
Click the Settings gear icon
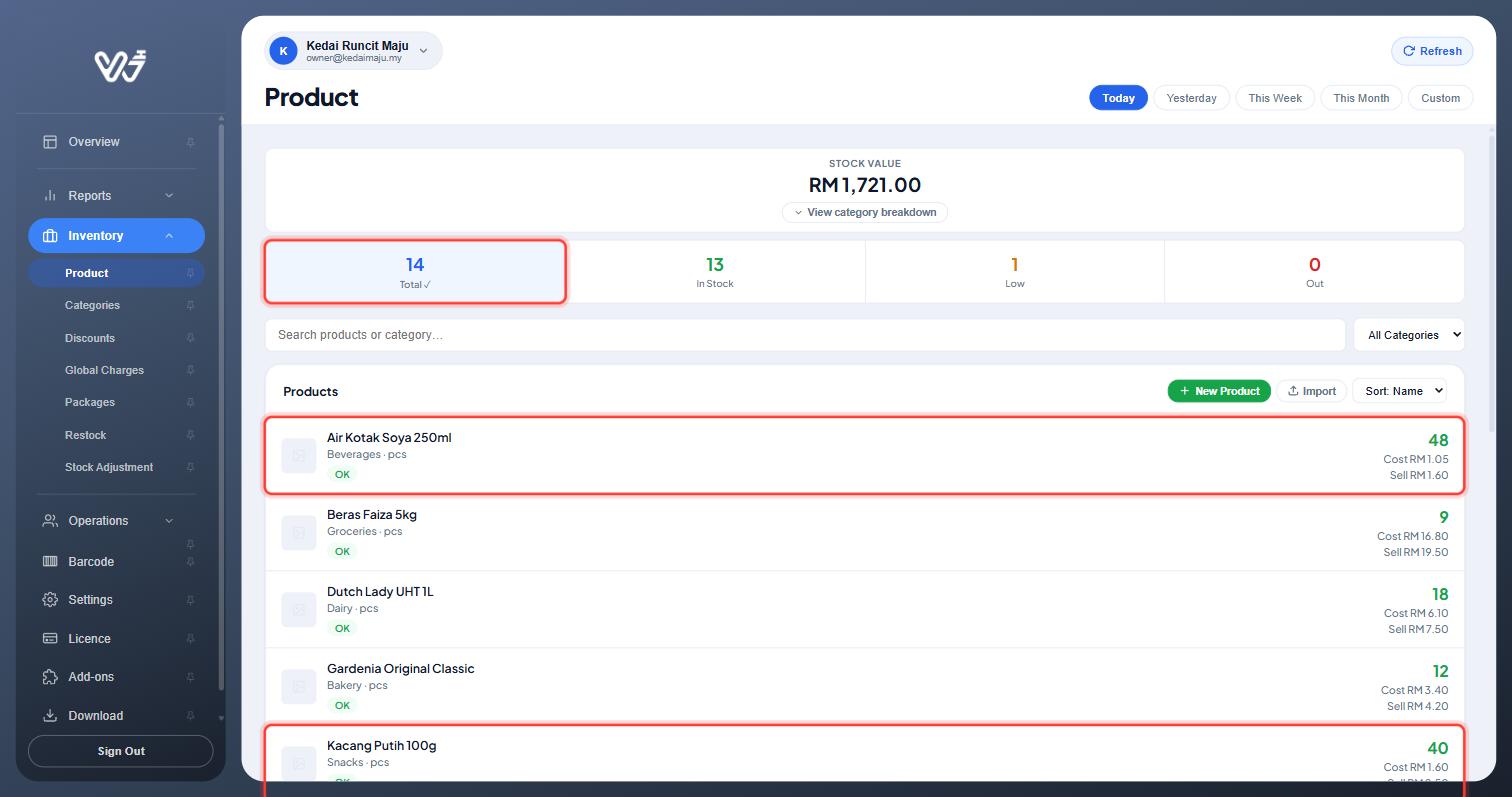click(x=50, y=600)
